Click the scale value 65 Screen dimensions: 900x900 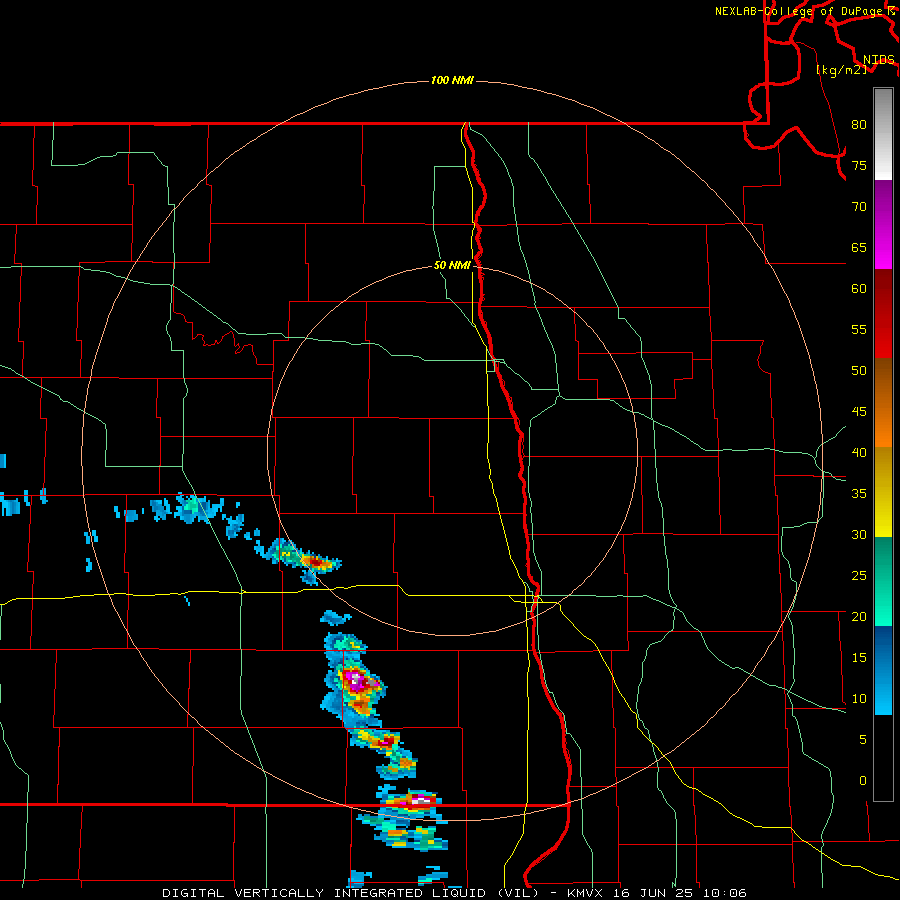(859, 247)
